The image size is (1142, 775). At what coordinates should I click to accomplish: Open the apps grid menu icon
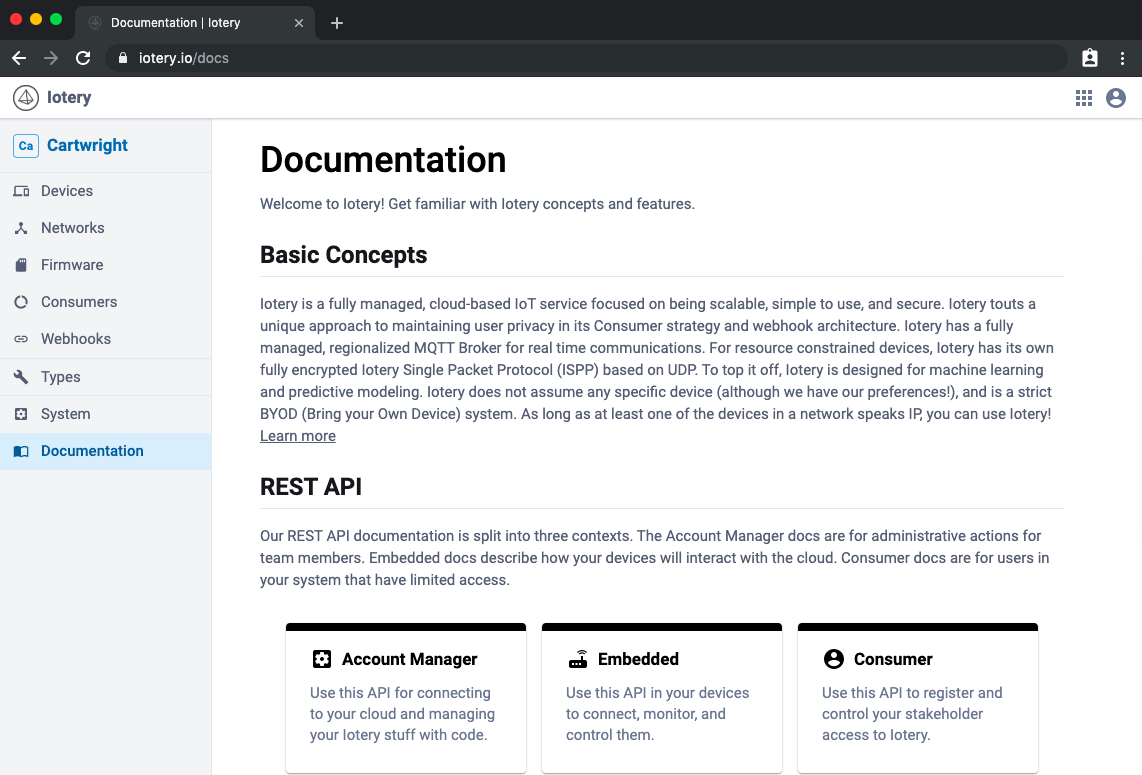(x=1084, y=98)
